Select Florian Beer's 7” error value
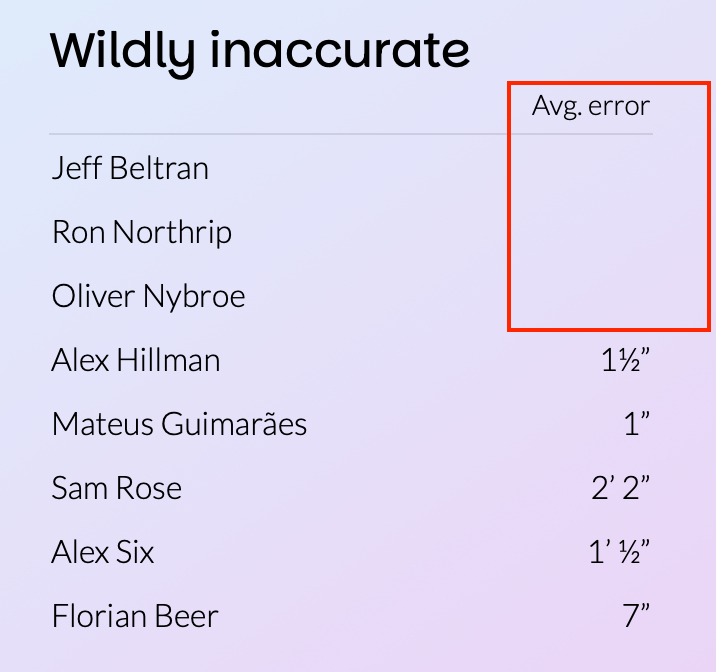716x672 pixels. [x=637, y=616]
